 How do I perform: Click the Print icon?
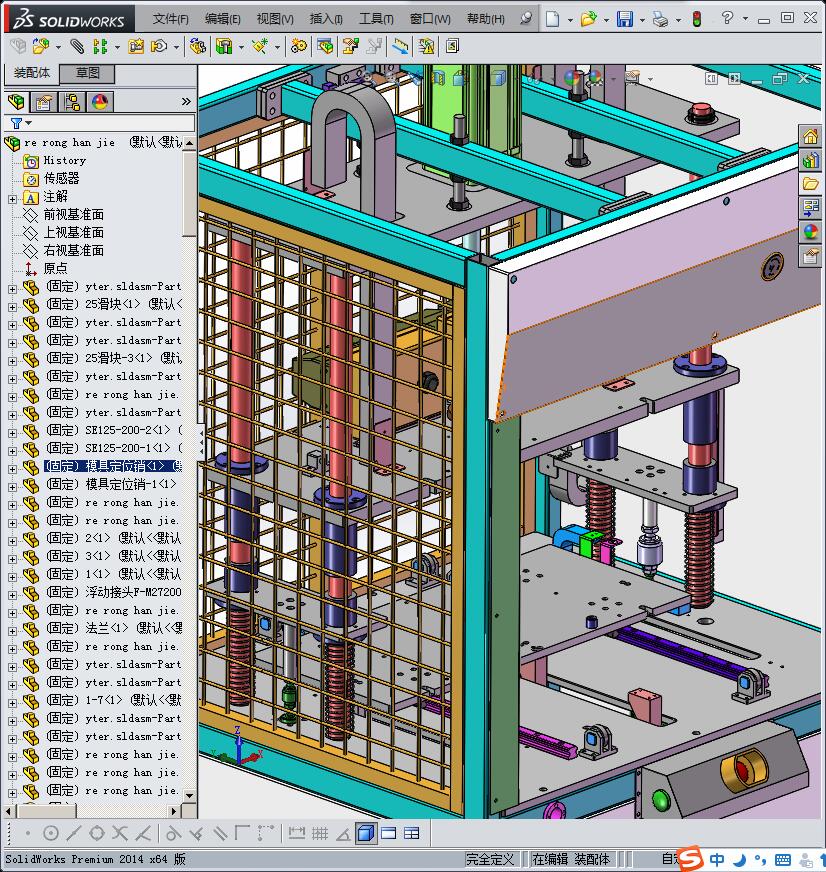click(x=660, y=19)
